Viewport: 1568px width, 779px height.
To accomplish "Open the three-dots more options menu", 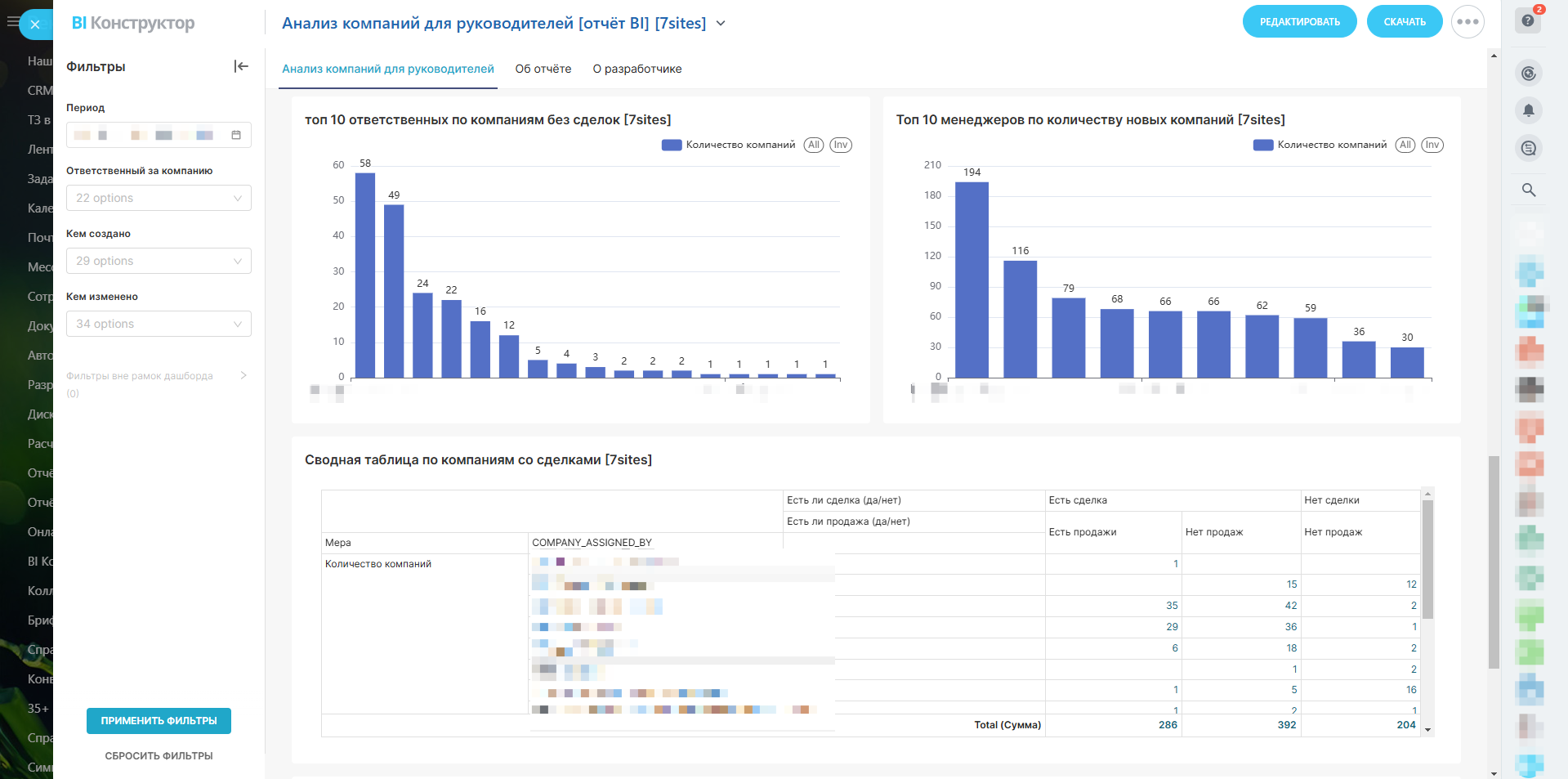I will pyautogui.click(x=1467, y=22).
